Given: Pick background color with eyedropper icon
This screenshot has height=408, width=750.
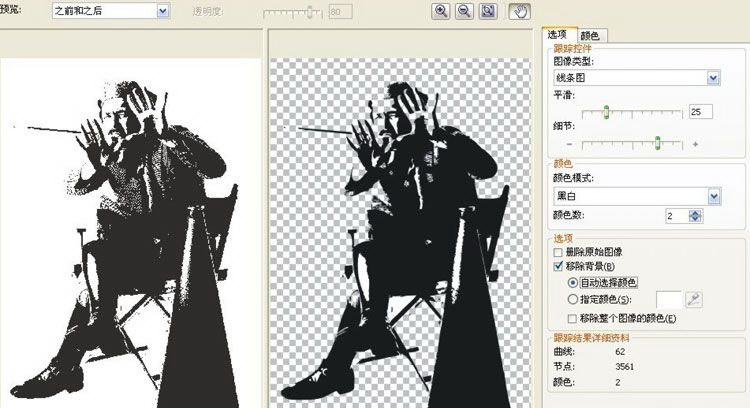Looking at the screenshot, I should [x=694, y=300].
